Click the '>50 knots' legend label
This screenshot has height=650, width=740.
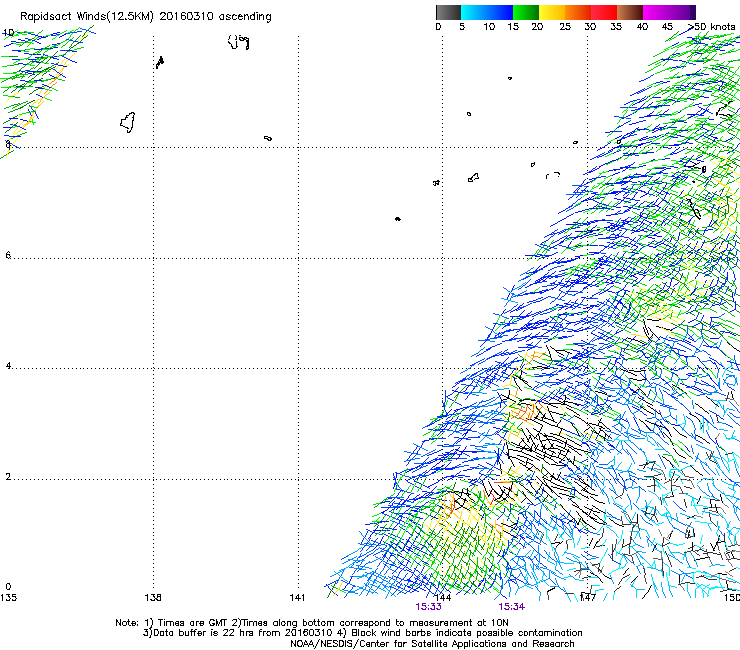pyautogui.click(x=712, y=27)
